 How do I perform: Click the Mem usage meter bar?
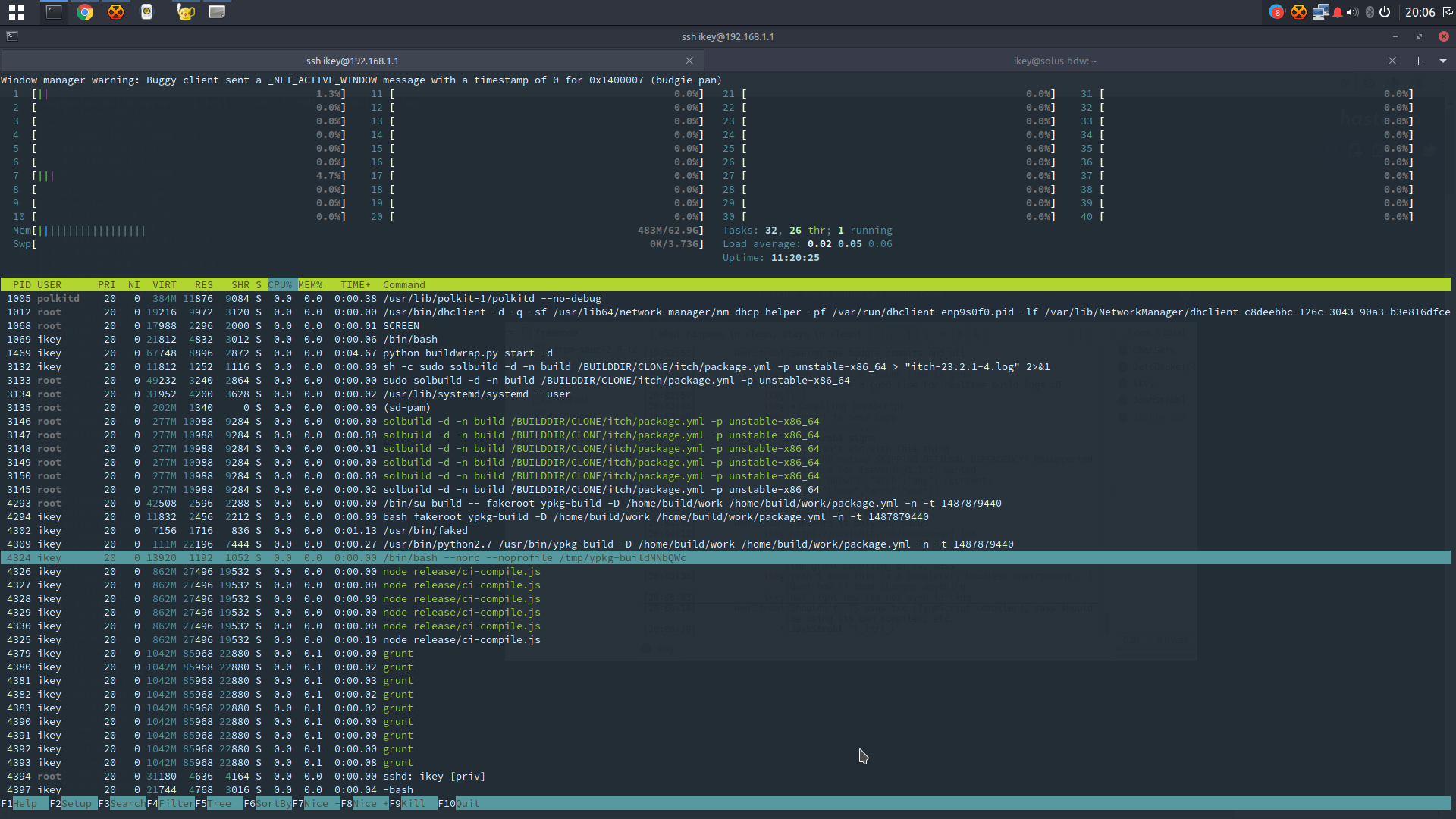point(358,231)
